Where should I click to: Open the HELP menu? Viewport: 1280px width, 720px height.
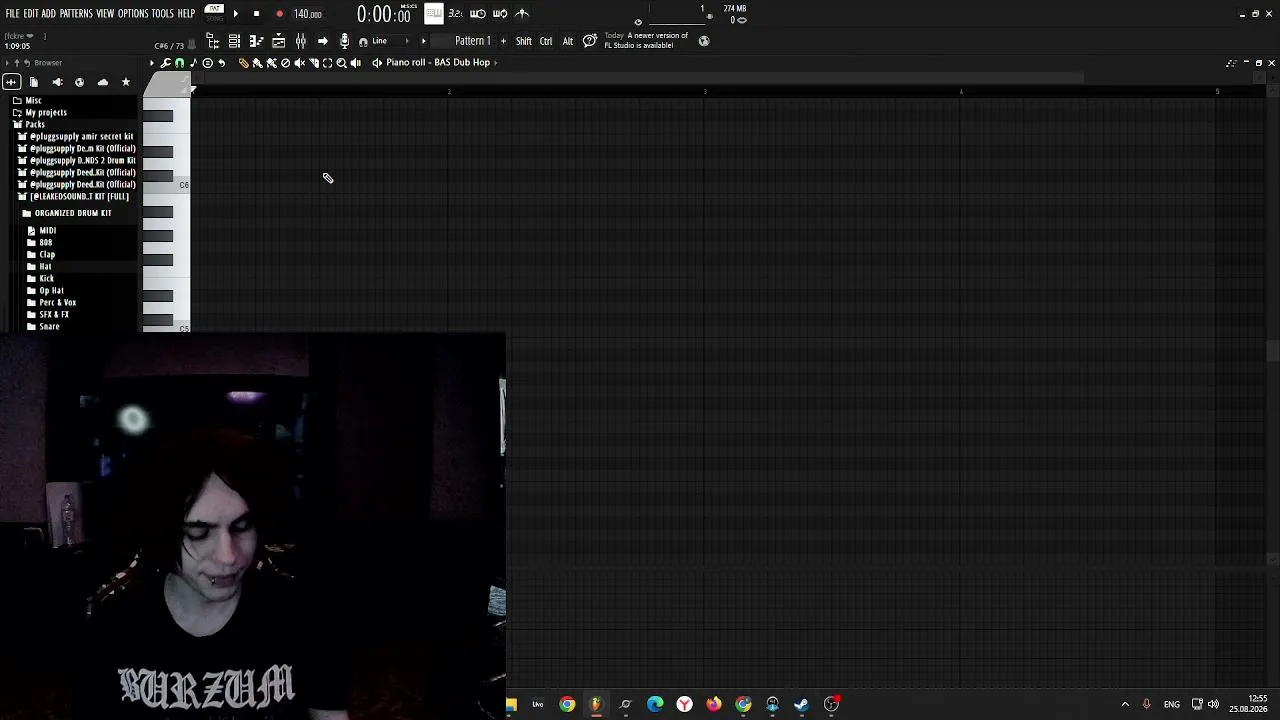(186, 14)
